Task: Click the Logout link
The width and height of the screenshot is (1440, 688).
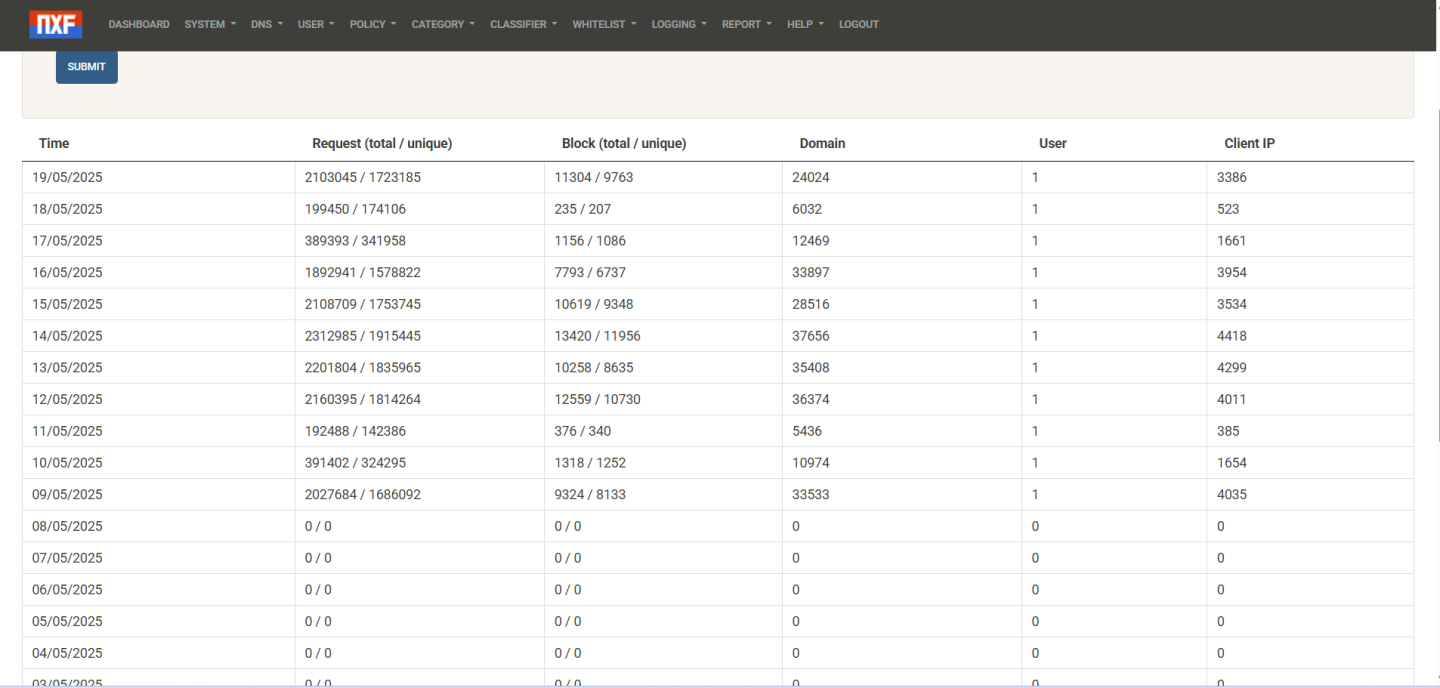Action: 858,24
